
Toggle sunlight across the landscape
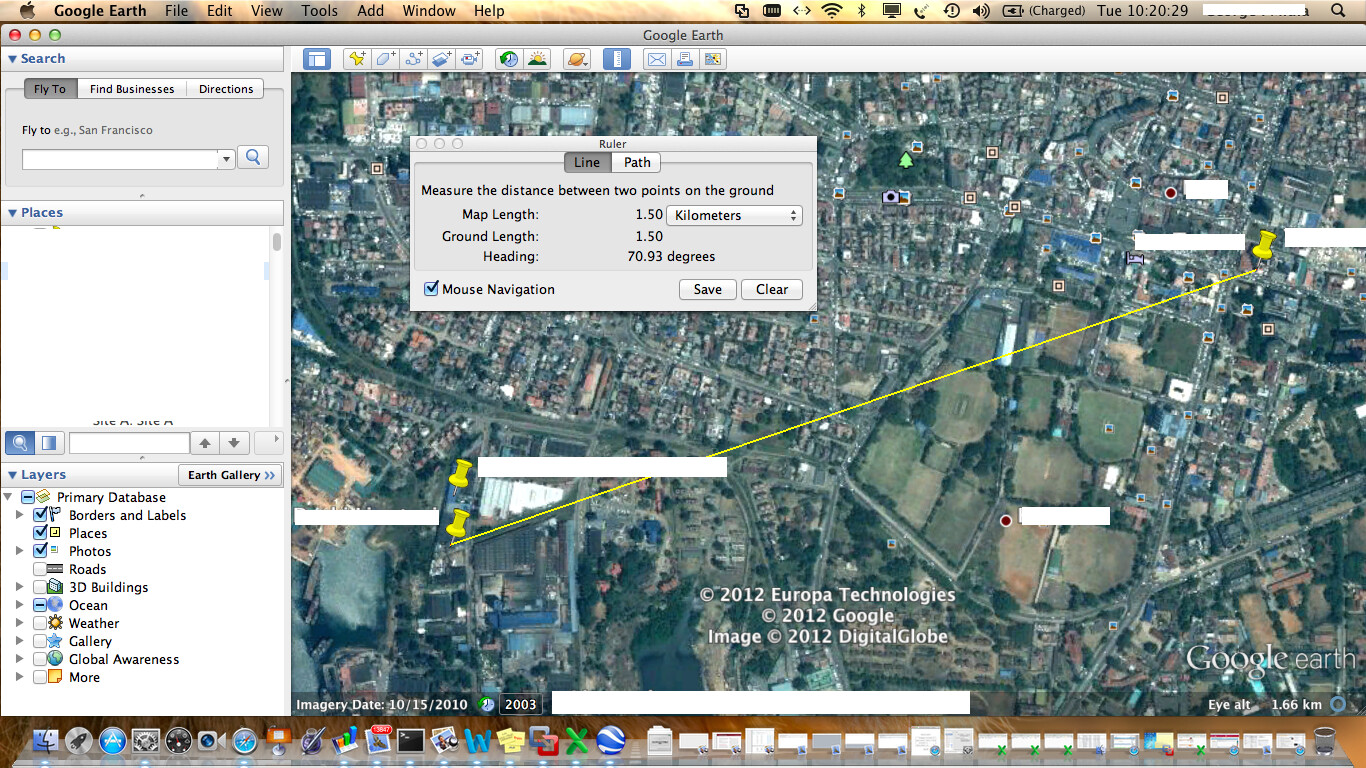537,58
